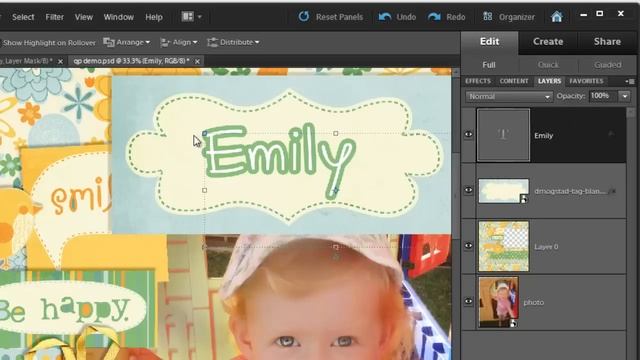Screen dimensions: 640x360
Task: Click the style icon on the Emily layer
Action: 611,134
